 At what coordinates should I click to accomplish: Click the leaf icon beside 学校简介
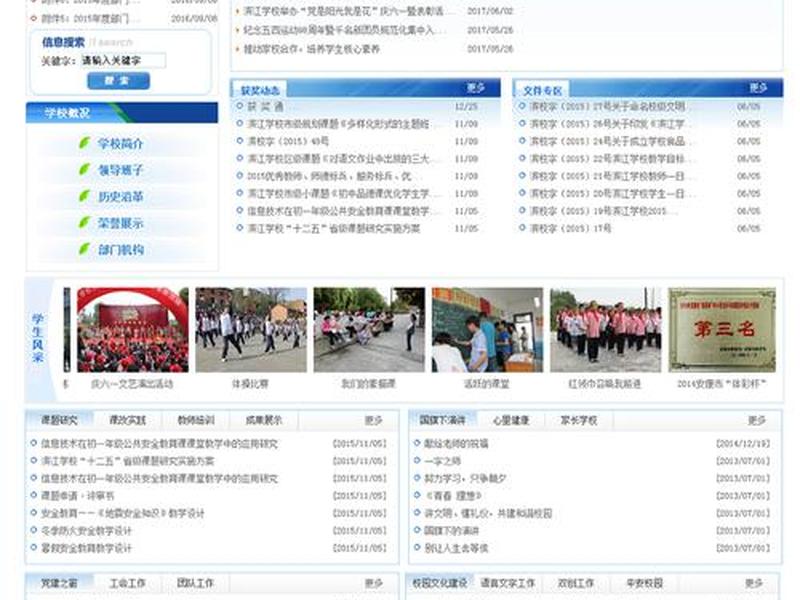tap(85, 143)
